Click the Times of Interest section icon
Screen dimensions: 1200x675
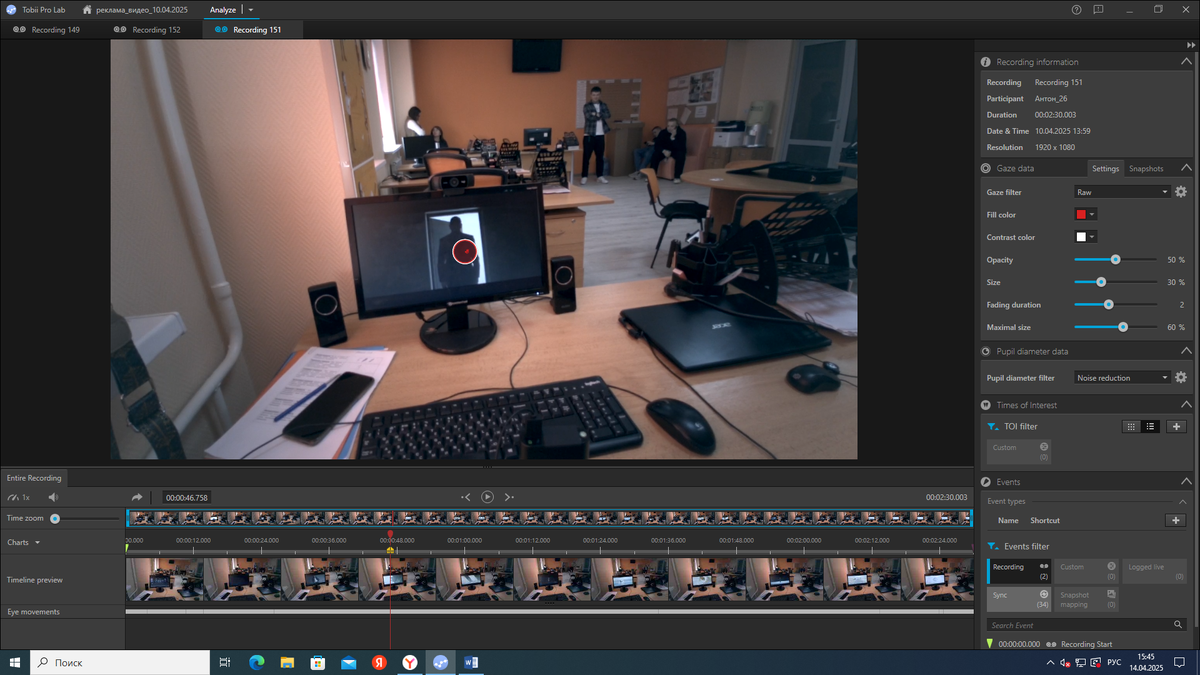click(986, 405)
